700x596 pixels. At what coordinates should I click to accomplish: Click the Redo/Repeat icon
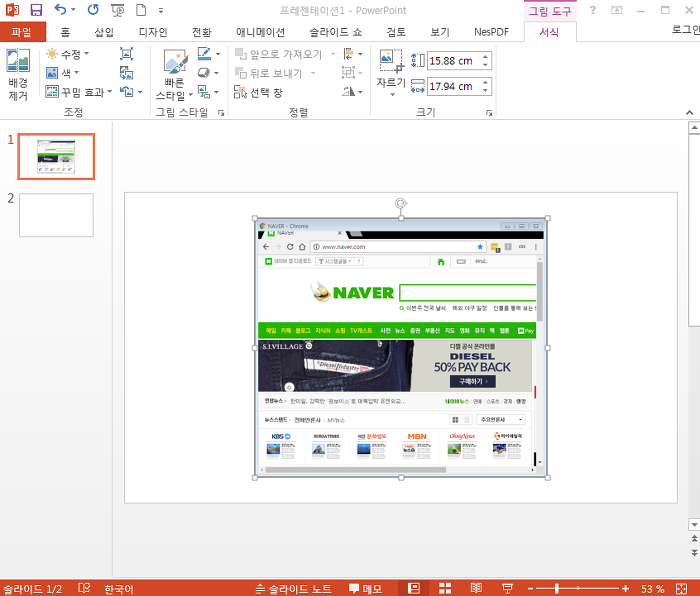(93, 10)
